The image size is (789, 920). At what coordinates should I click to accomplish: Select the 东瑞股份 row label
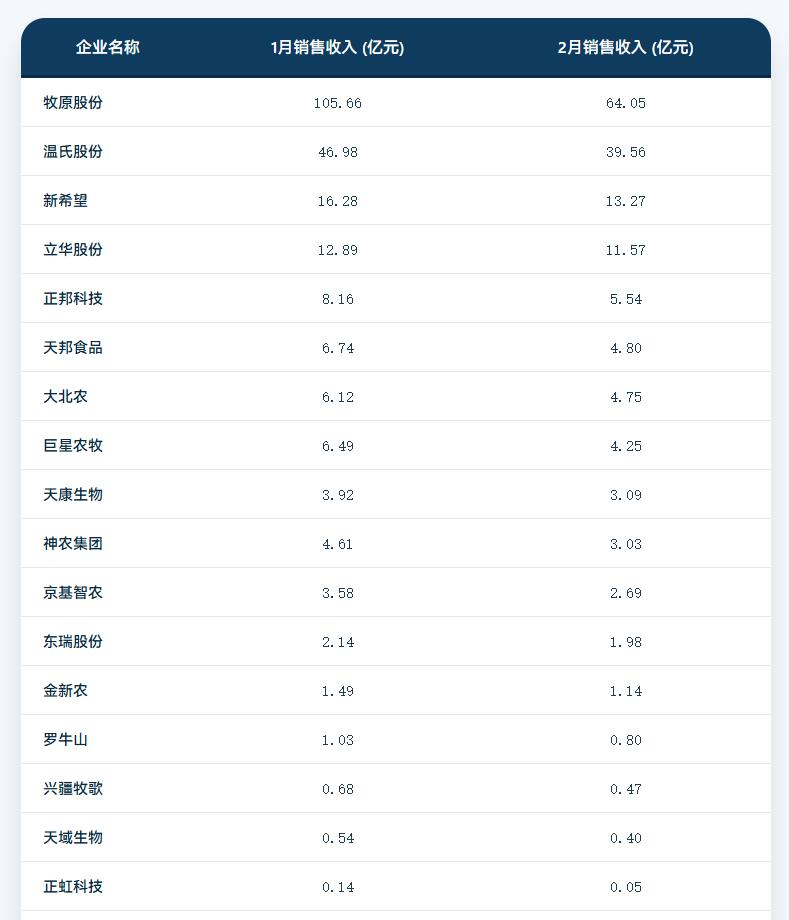[x=73, y=642]
